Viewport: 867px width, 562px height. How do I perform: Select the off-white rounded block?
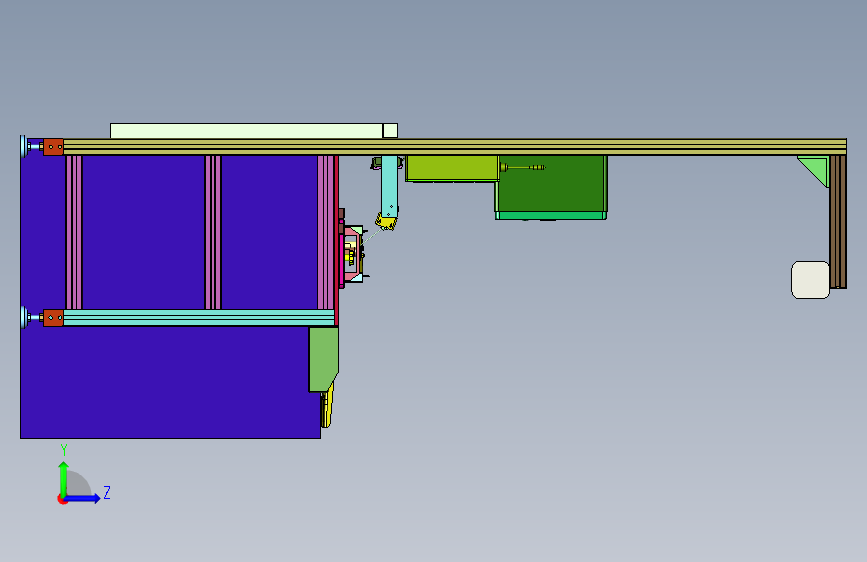(811, 280)
